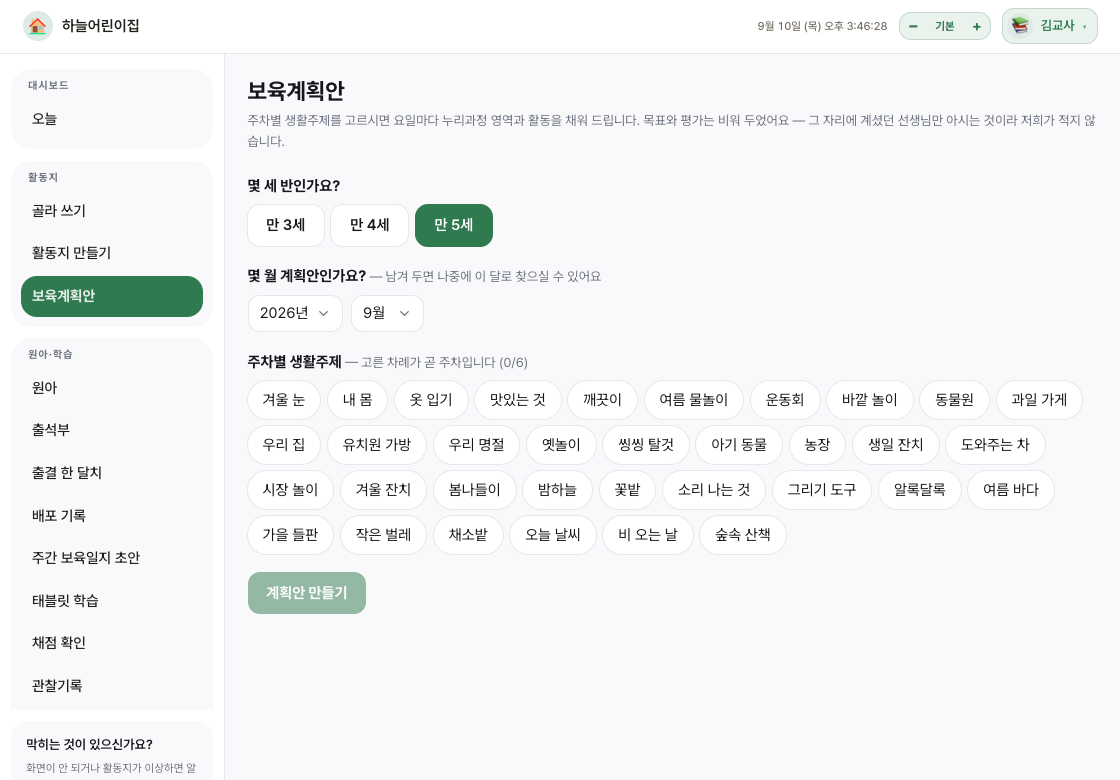The width and height of the screenshot is (1120, 780).
Task: Toggle the 가을 들판 theme chip
Action: click(x=290, y=535)
